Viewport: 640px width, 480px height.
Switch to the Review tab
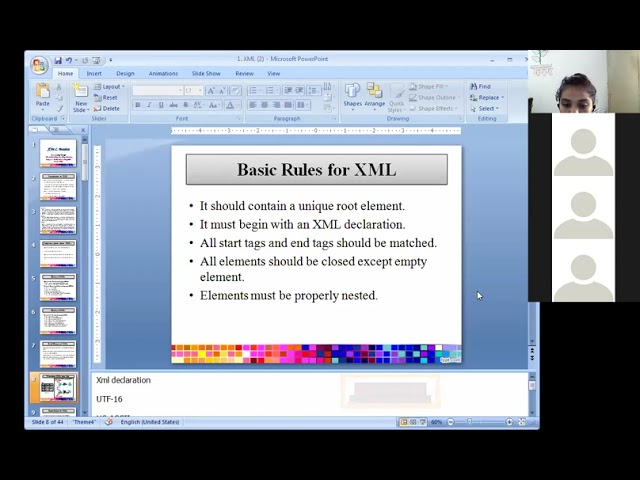click(244, 73)
